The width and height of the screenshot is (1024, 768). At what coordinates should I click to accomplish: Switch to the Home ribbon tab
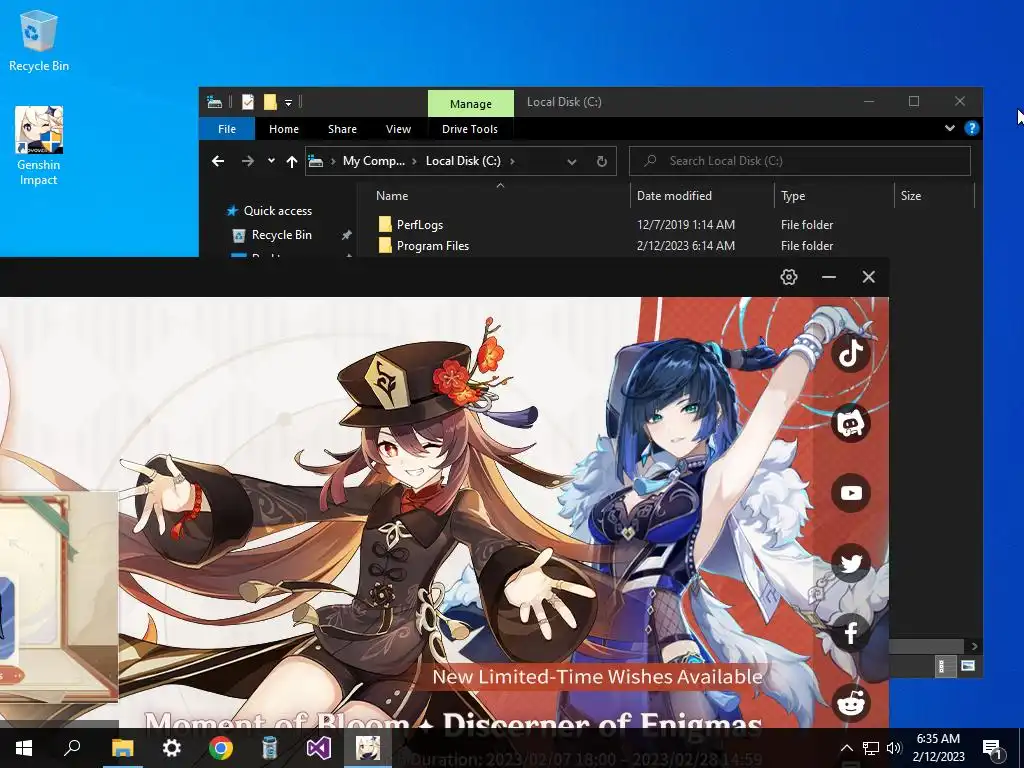pos(284,129)
